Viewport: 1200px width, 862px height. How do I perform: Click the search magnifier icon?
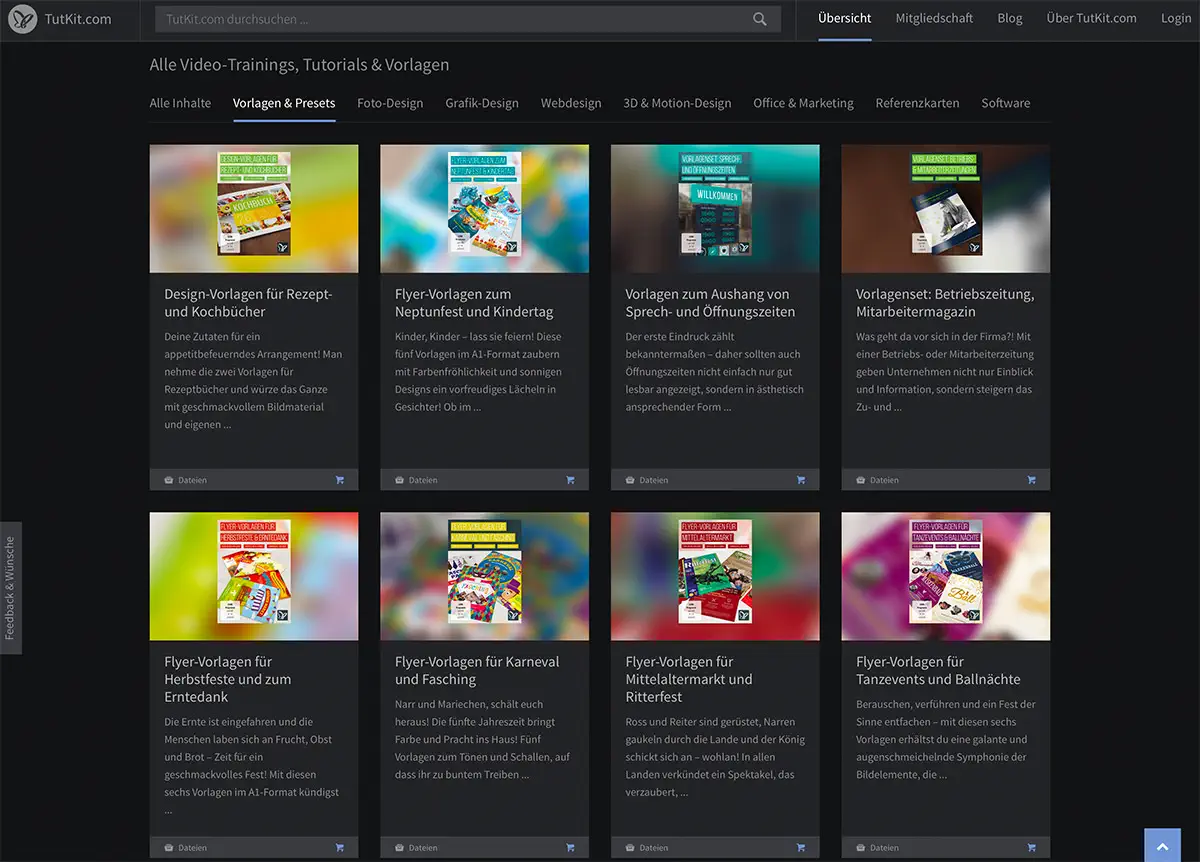[760, 19]
